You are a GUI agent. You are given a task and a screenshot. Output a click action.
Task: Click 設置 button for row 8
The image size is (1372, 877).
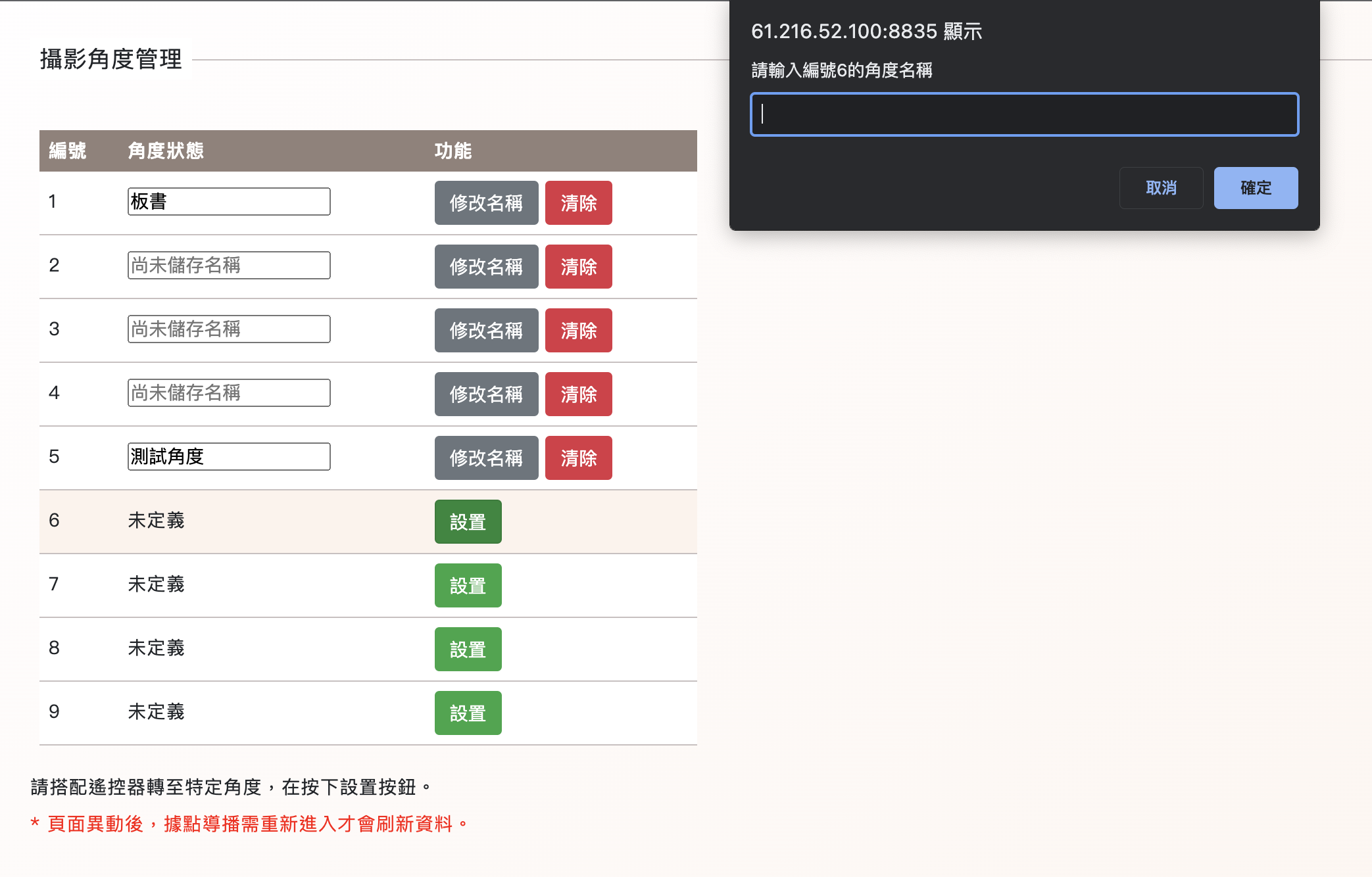tap(468, 649)
